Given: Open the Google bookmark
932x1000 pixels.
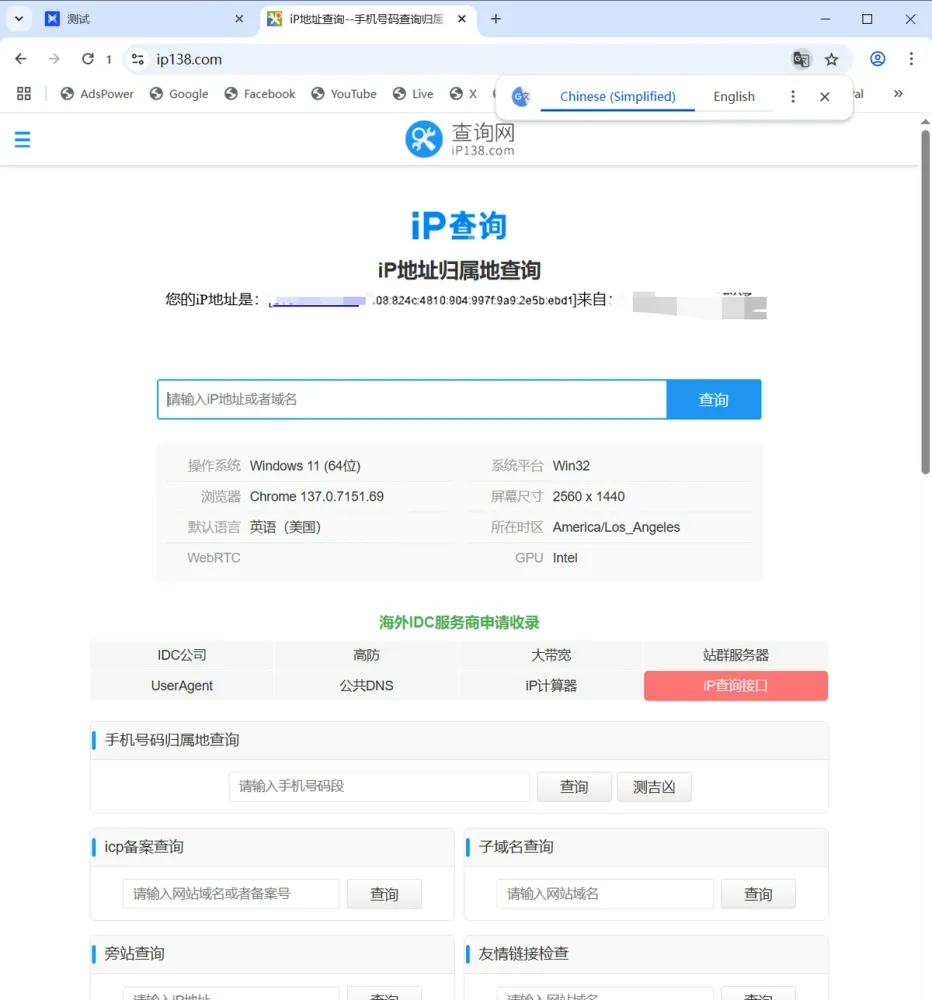Looking at the screenshot, I should pos(179,94).
